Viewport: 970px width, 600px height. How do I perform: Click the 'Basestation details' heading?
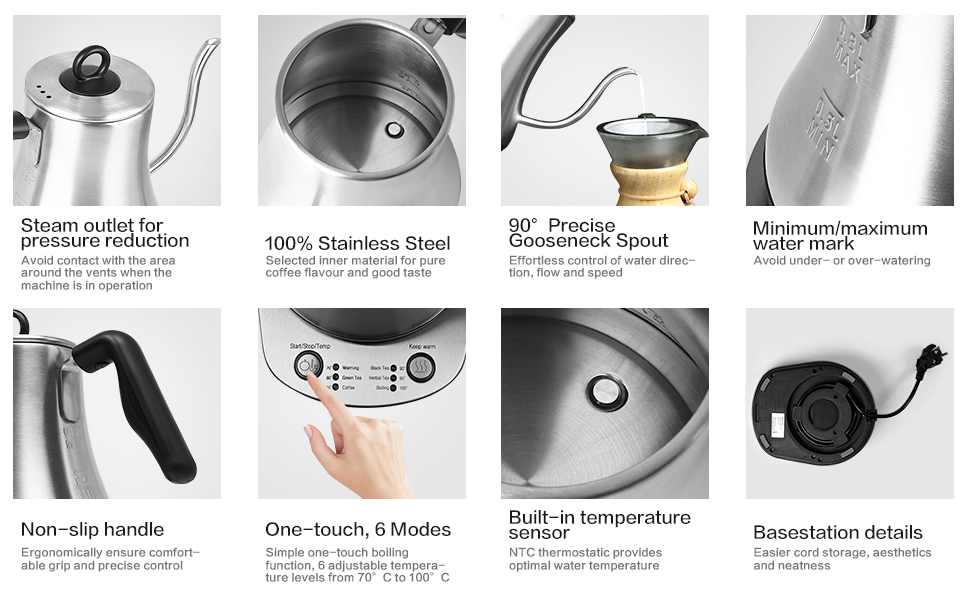click(x=838, y=533)
